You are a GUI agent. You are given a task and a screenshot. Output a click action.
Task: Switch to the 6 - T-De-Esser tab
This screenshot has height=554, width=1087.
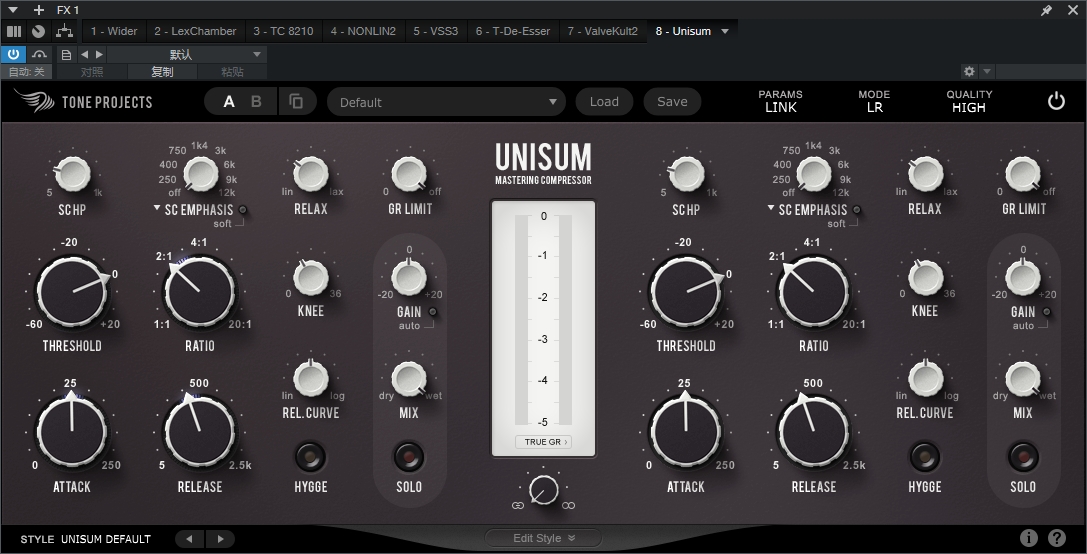point(513,31)
